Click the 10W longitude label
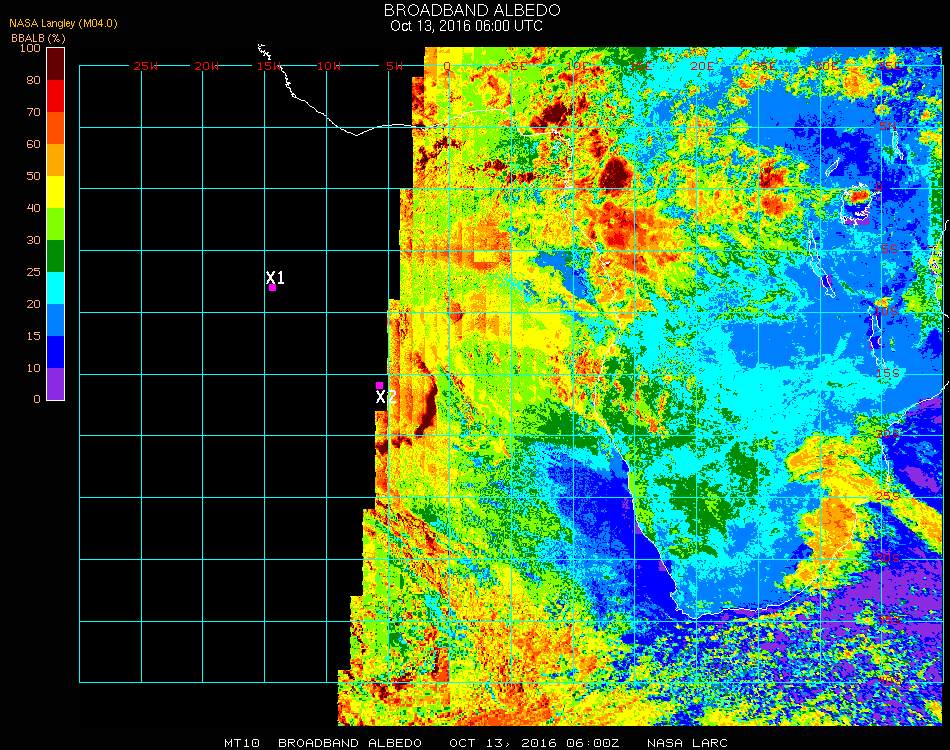 click(x=329, y=66)
